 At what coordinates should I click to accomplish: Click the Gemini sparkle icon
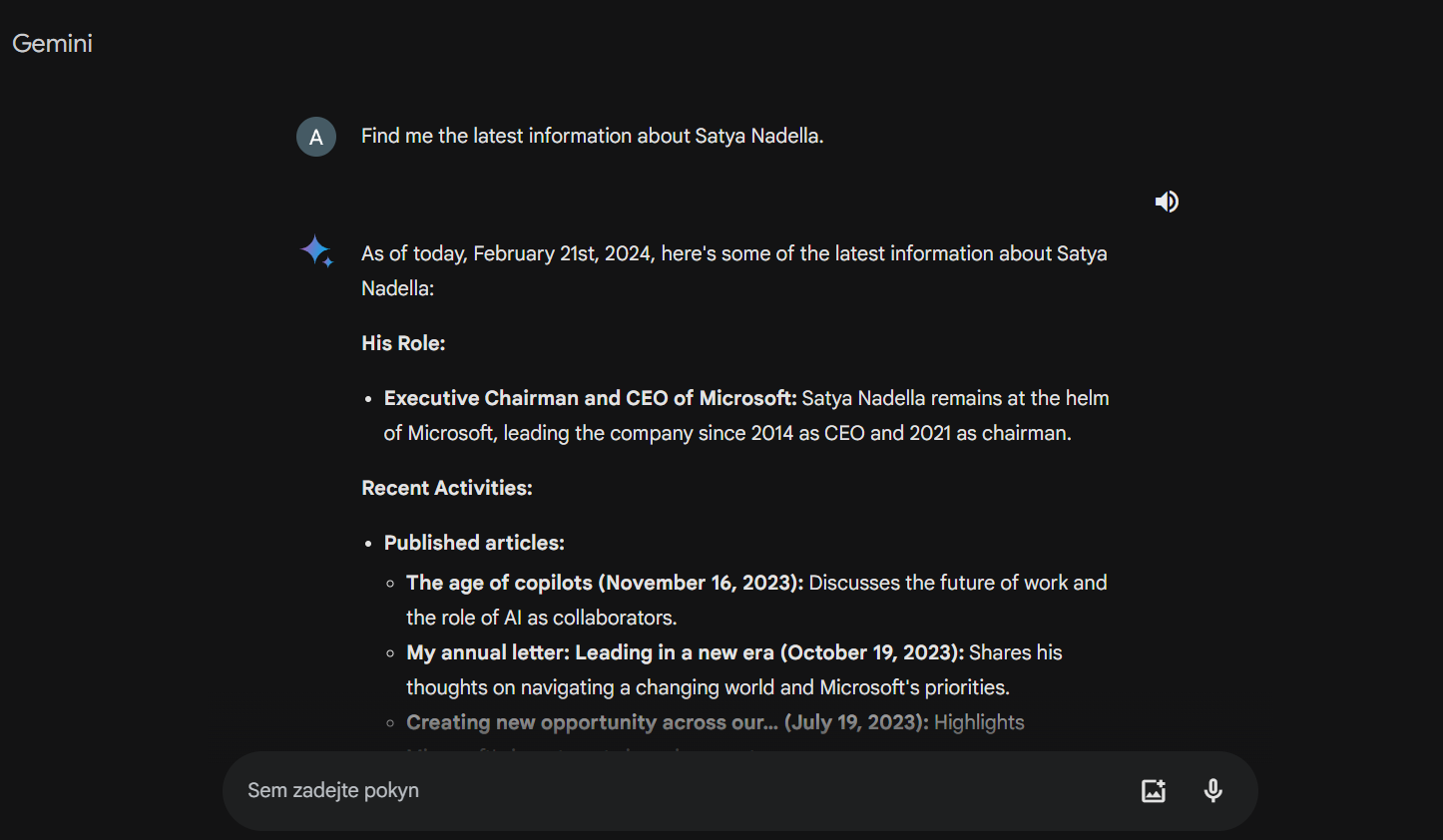(317, 250)
